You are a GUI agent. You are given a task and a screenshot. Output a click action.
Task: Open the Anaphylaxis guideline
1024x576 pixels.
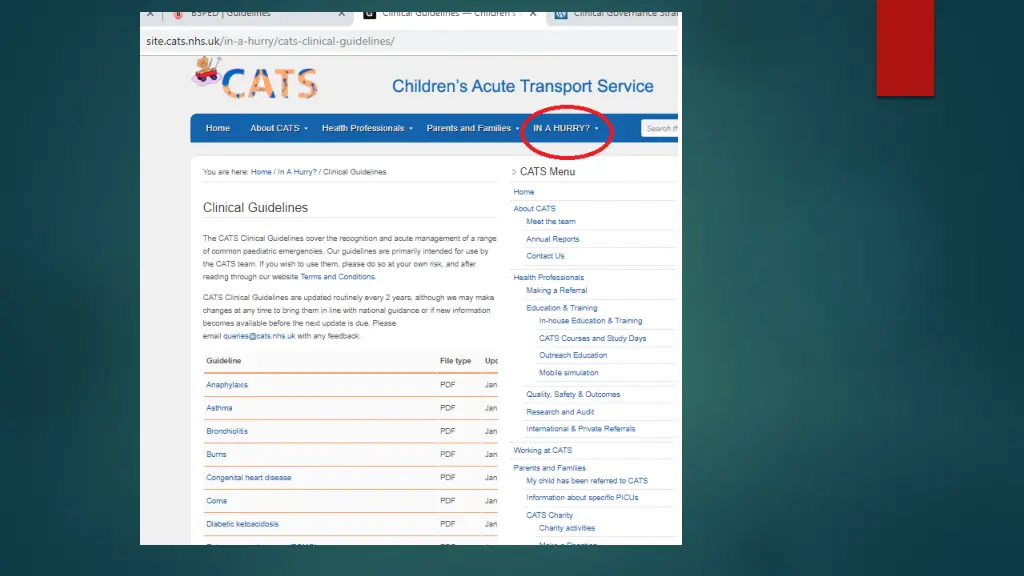coord(227,385)
